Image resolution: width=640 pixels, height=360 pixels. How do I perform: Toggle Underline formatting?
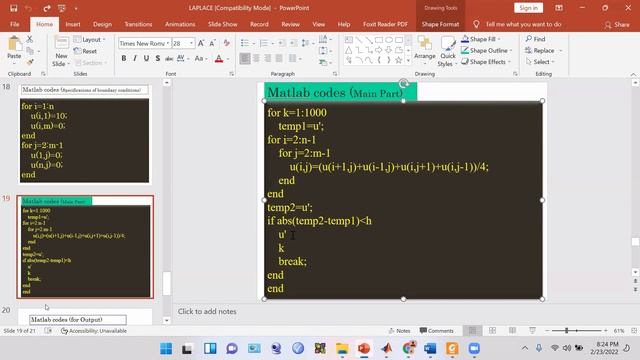tap(146, 59)
